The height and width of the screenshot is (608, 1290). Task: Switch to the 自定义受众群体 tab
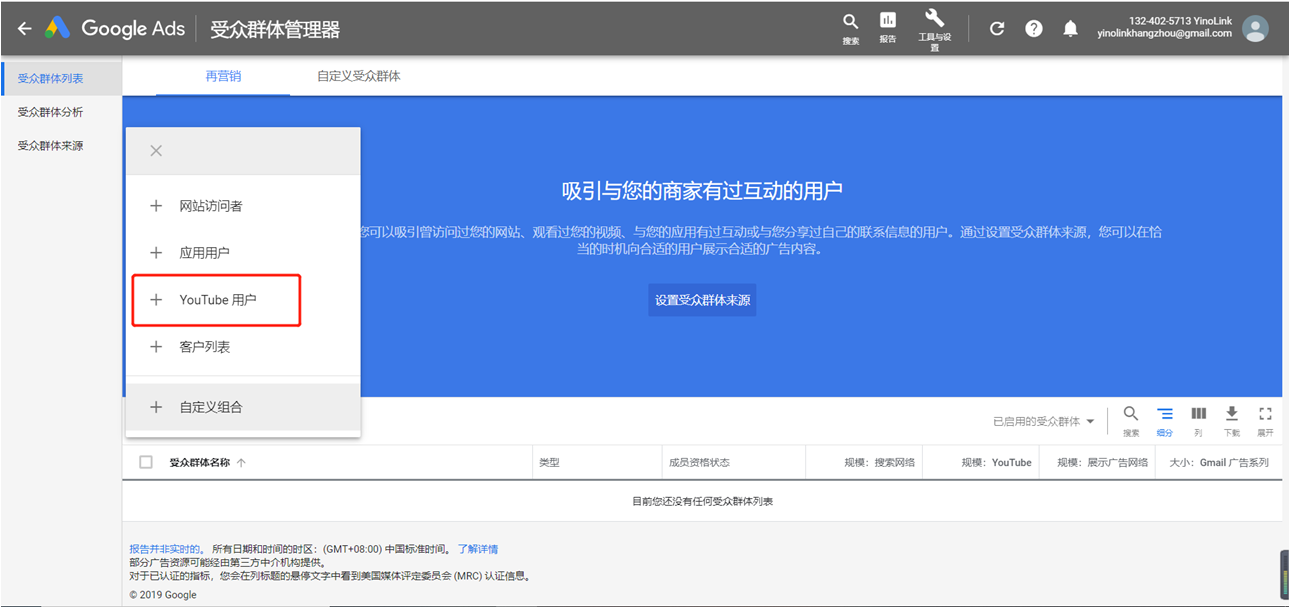pos(358,76)
